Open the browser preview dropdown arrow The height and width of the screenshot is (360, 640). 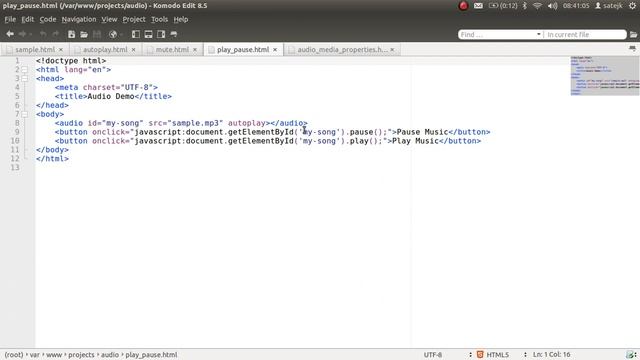point(121,35)
